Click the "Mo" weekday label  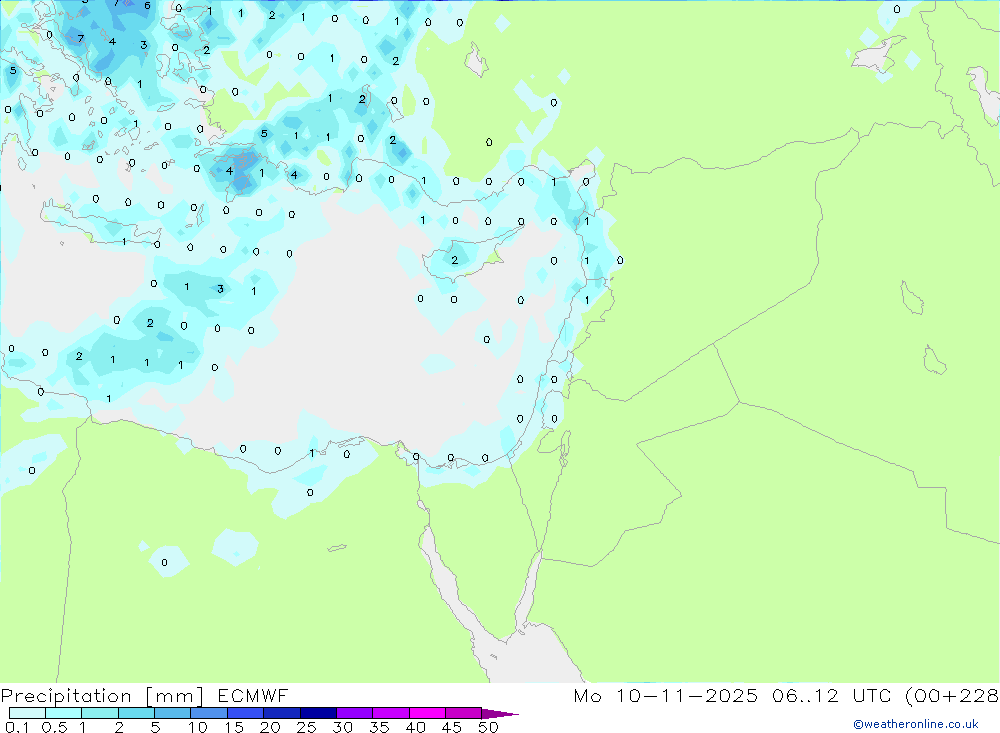click(587, 695)
